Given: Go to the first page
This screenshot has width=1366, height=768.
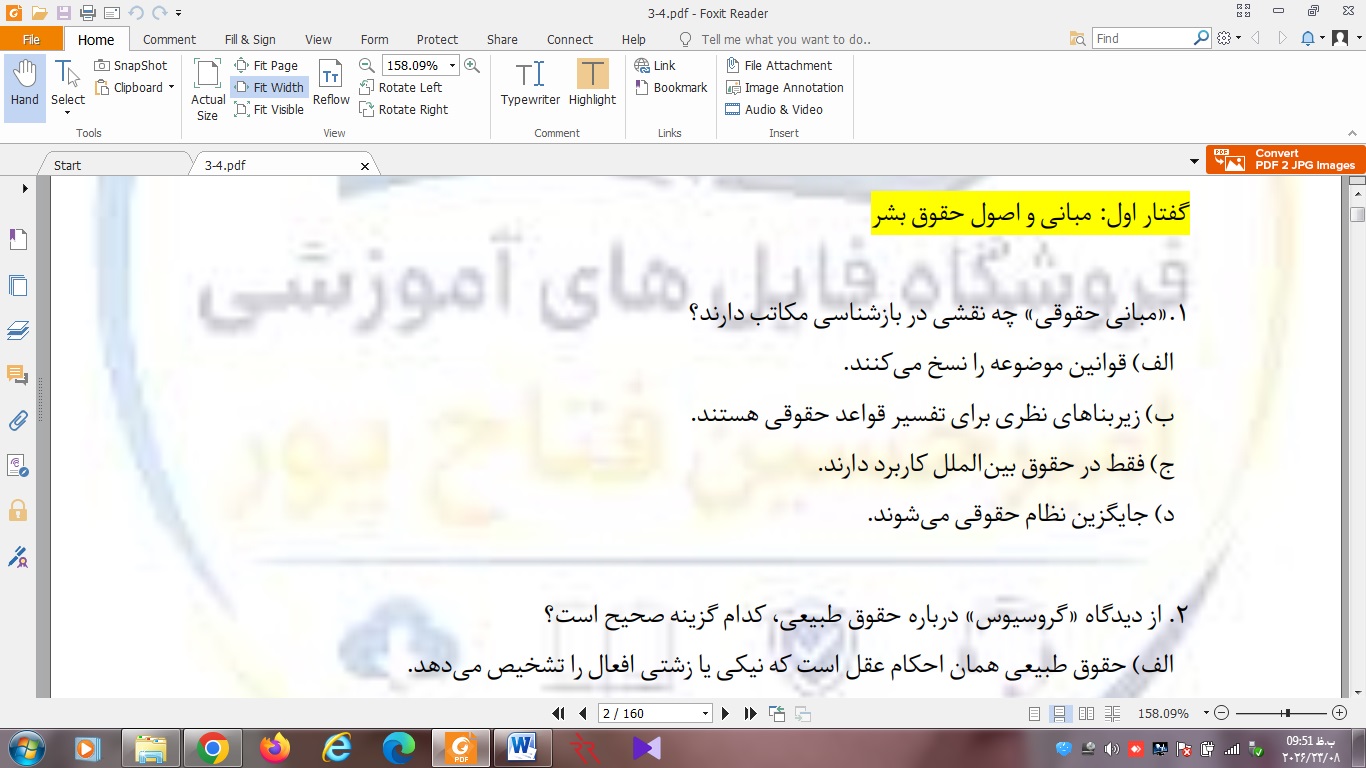Looking at the screenshot, I should 559,713.
